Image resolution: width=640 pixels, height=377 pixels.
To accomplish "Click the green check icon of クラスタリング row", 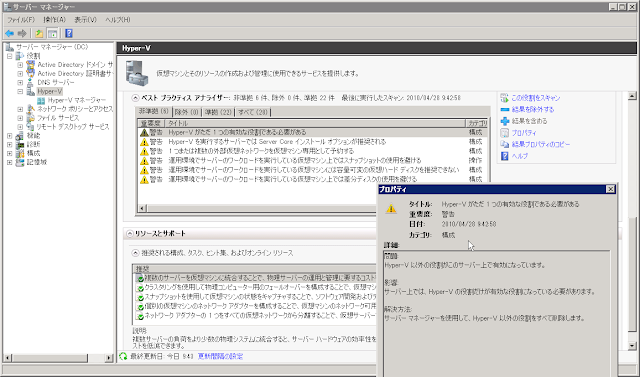I will (140, 288).
